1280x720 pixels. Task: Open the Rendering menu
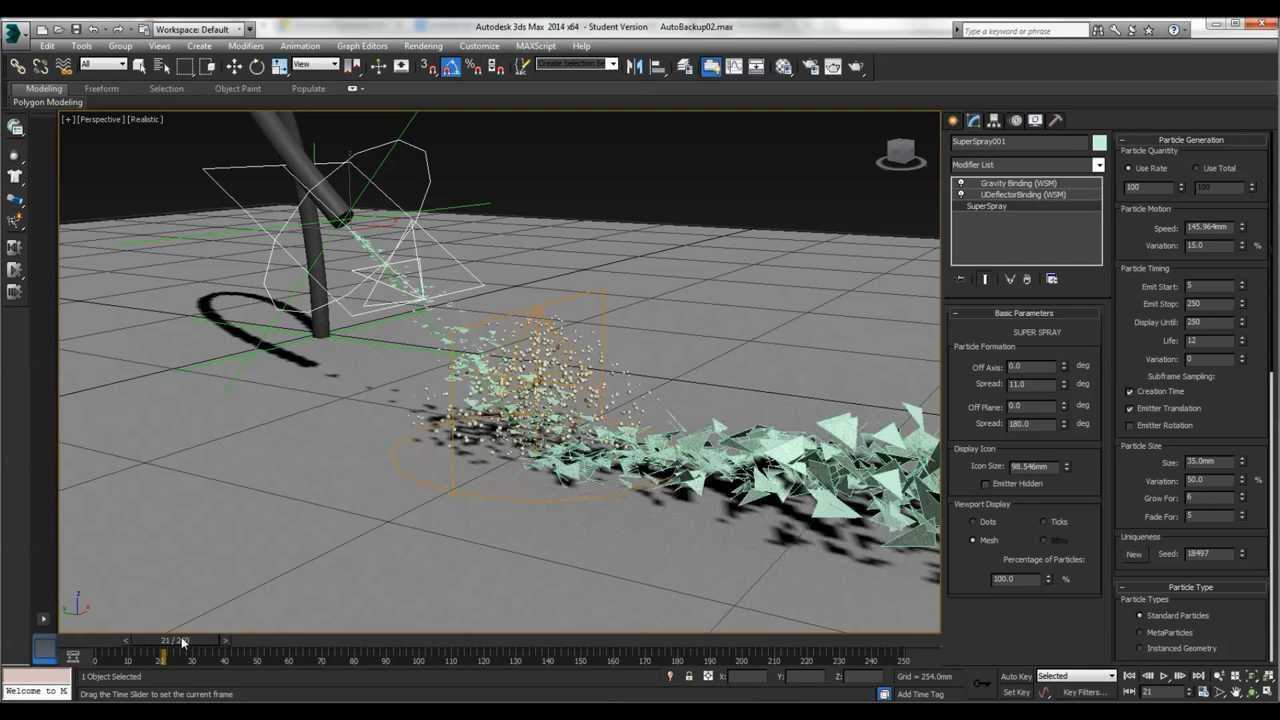point(422,46)
